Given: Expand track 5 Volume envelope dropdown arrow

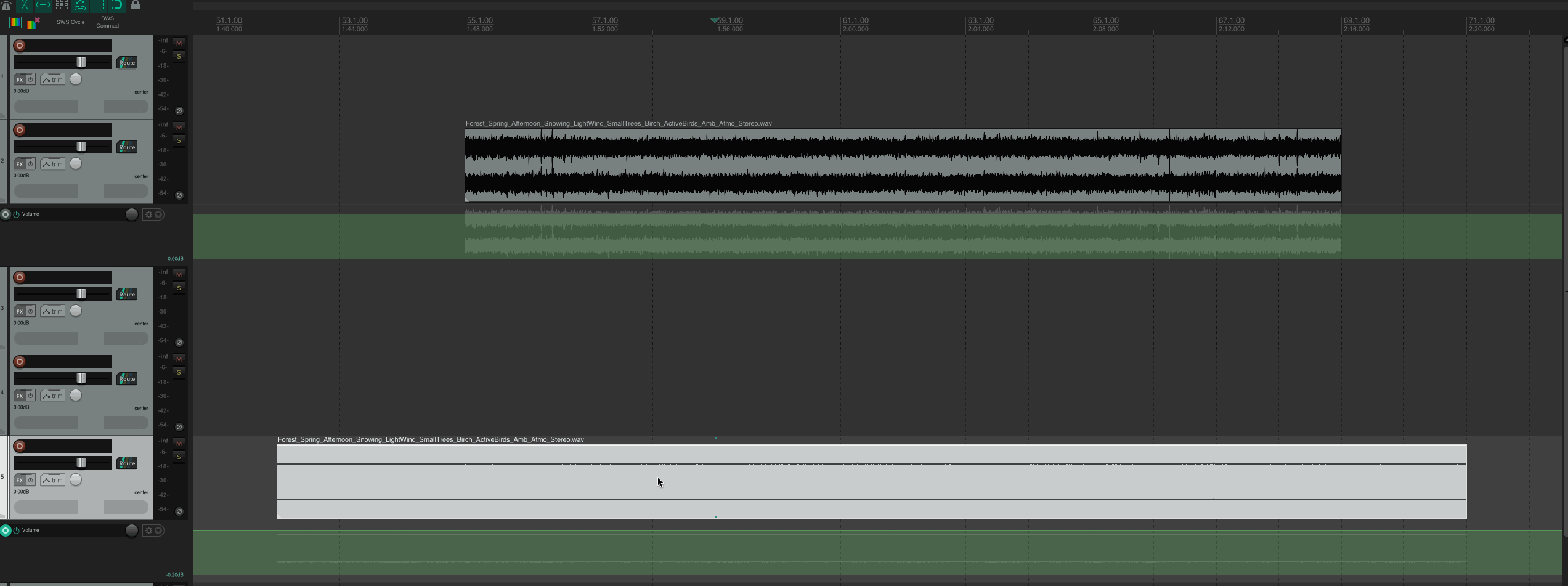Looking at the screenshot, I should coord(159,531).
